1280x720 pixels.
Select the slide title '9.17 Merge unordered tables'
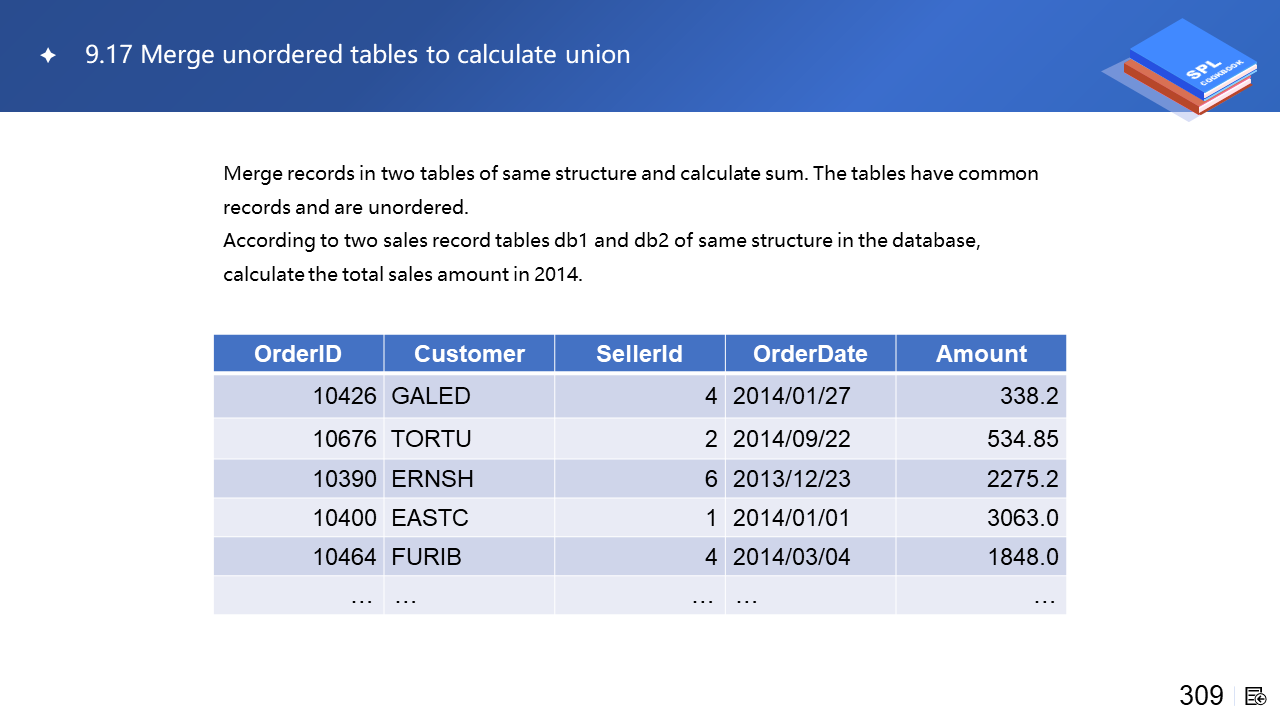click(357, 55)
